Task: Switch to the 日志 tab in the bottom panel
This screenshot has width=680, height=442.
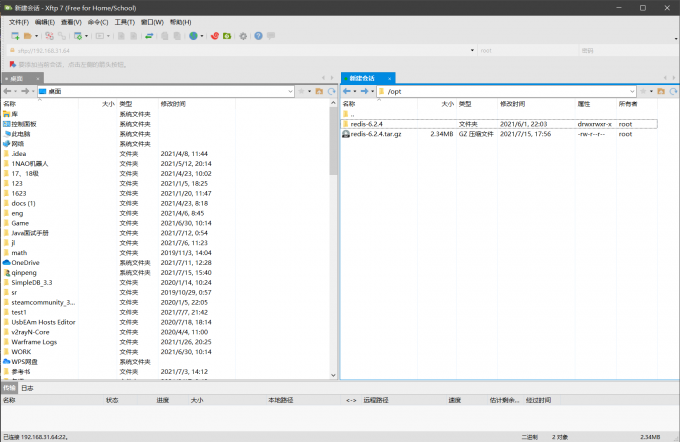Action: (27, 388)
